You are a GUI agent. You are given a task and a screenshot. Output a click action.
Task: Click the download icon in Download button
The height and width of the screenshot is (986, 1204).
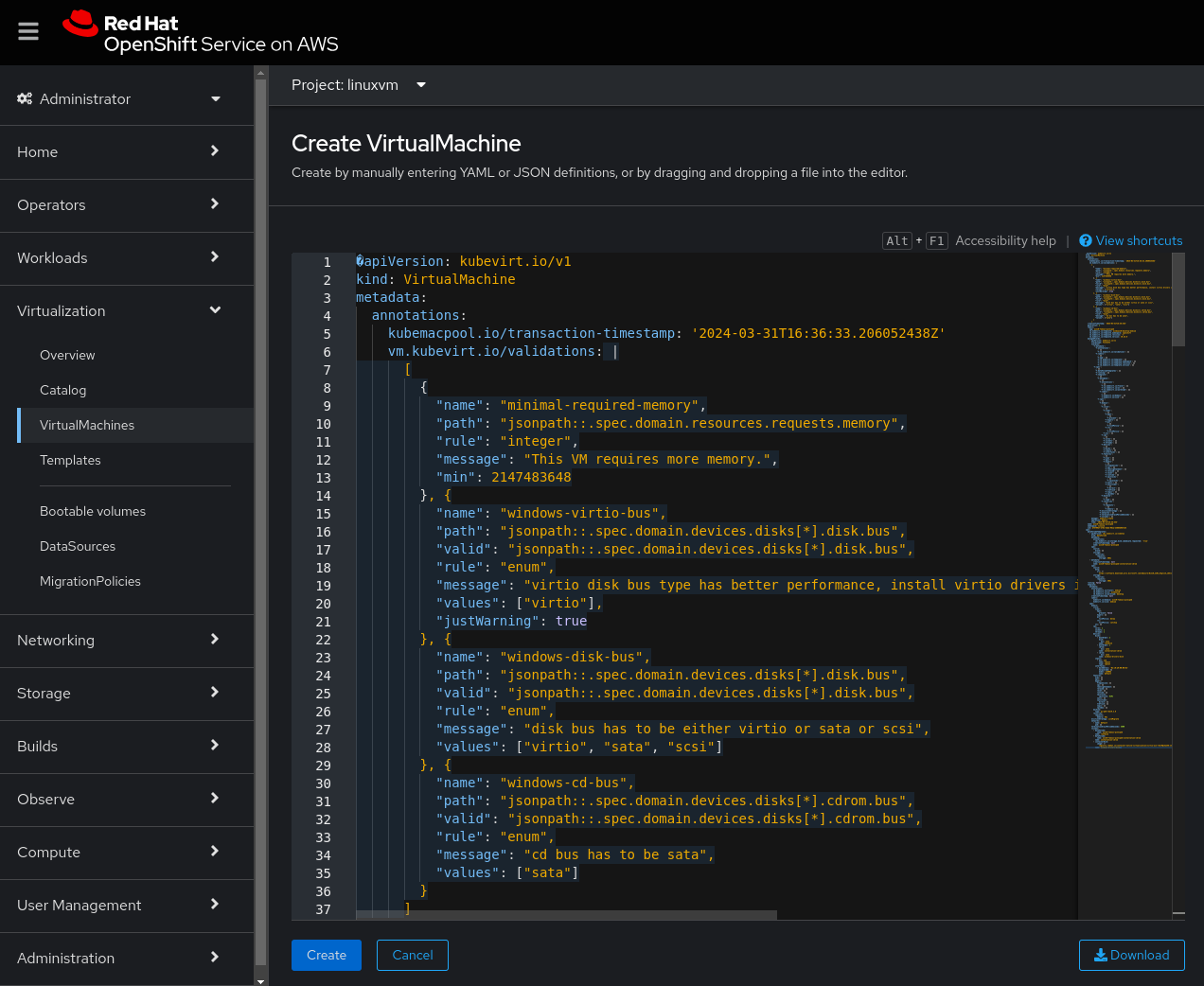(1101, 955)
